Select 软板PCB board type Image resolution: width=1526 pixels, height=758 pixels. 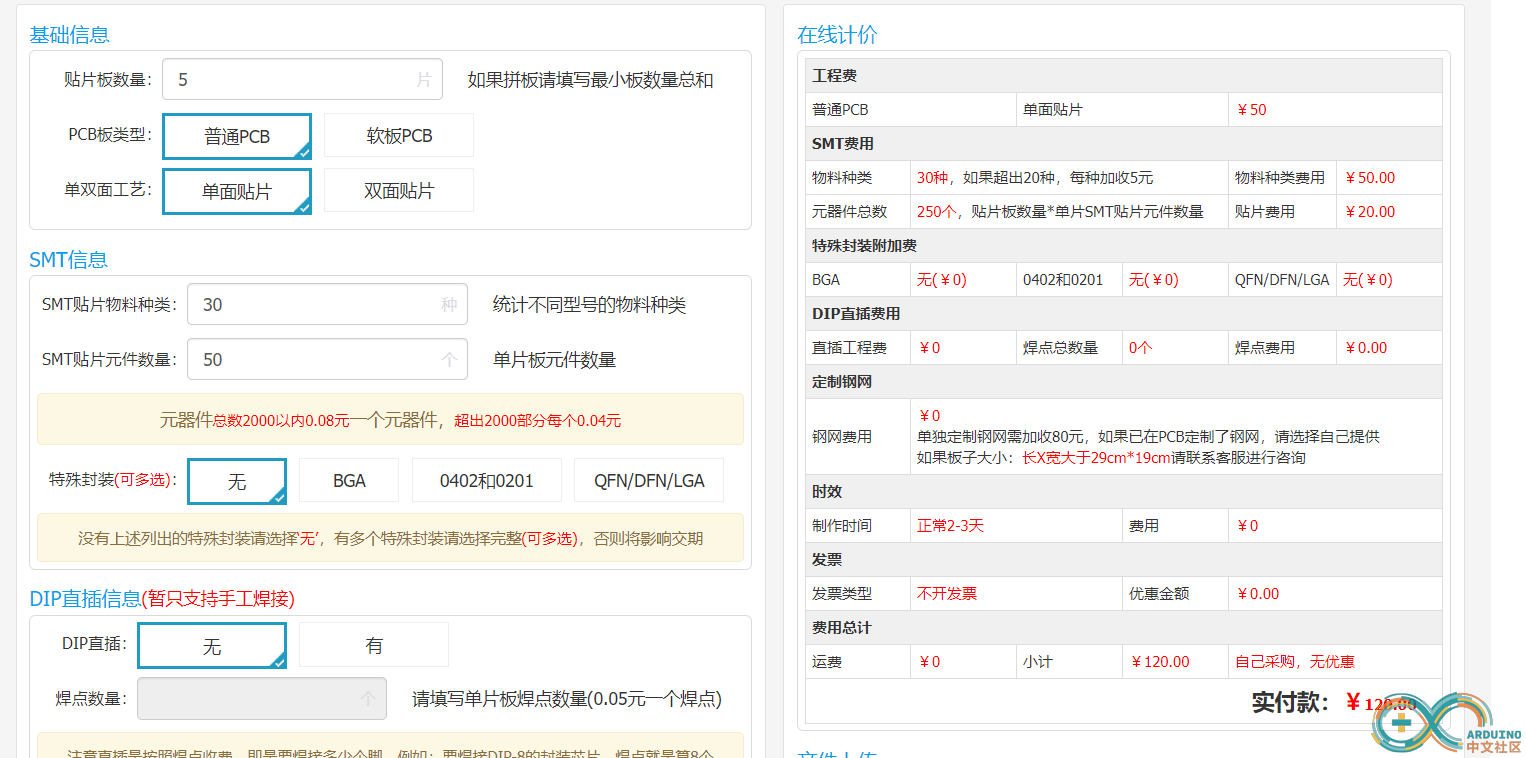399,136
